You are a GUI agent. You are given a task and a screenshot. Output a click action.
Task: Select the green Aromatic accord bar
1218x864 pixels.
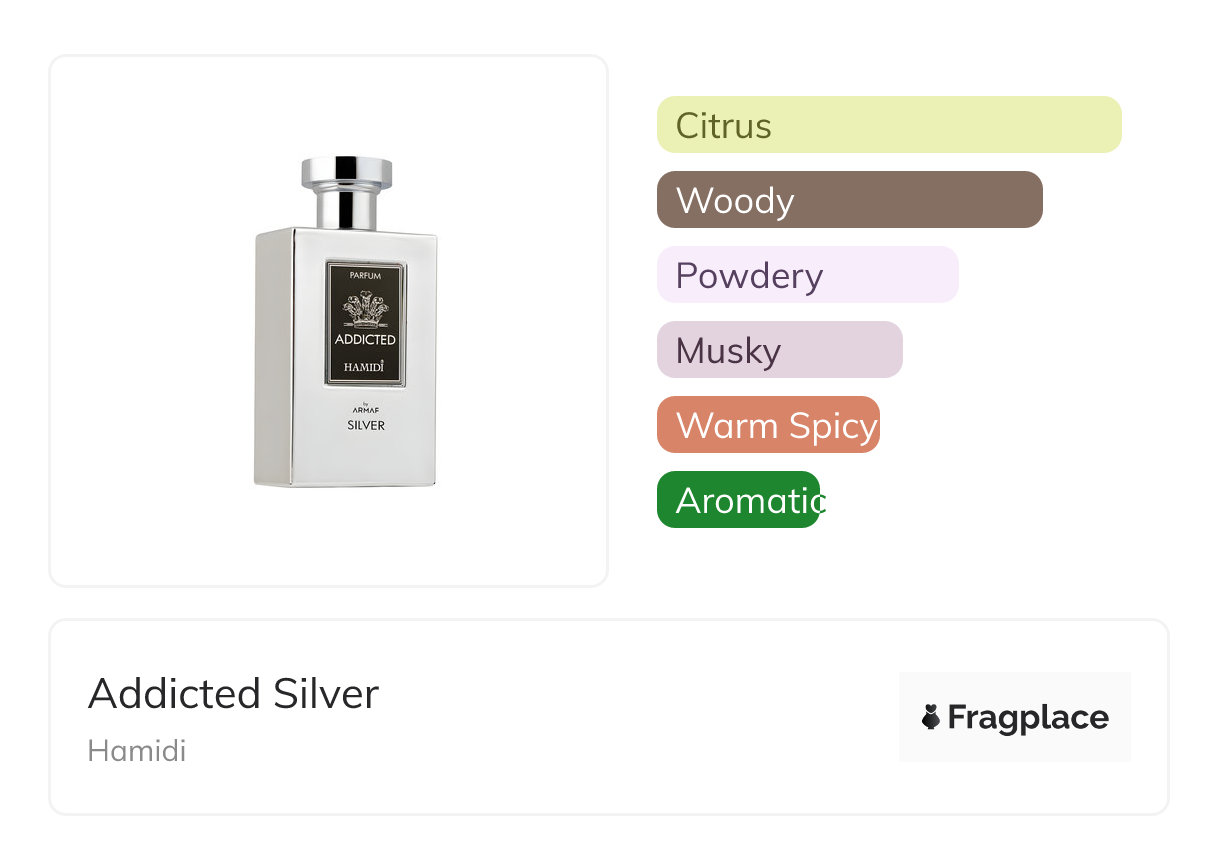(x=738, y=500)
